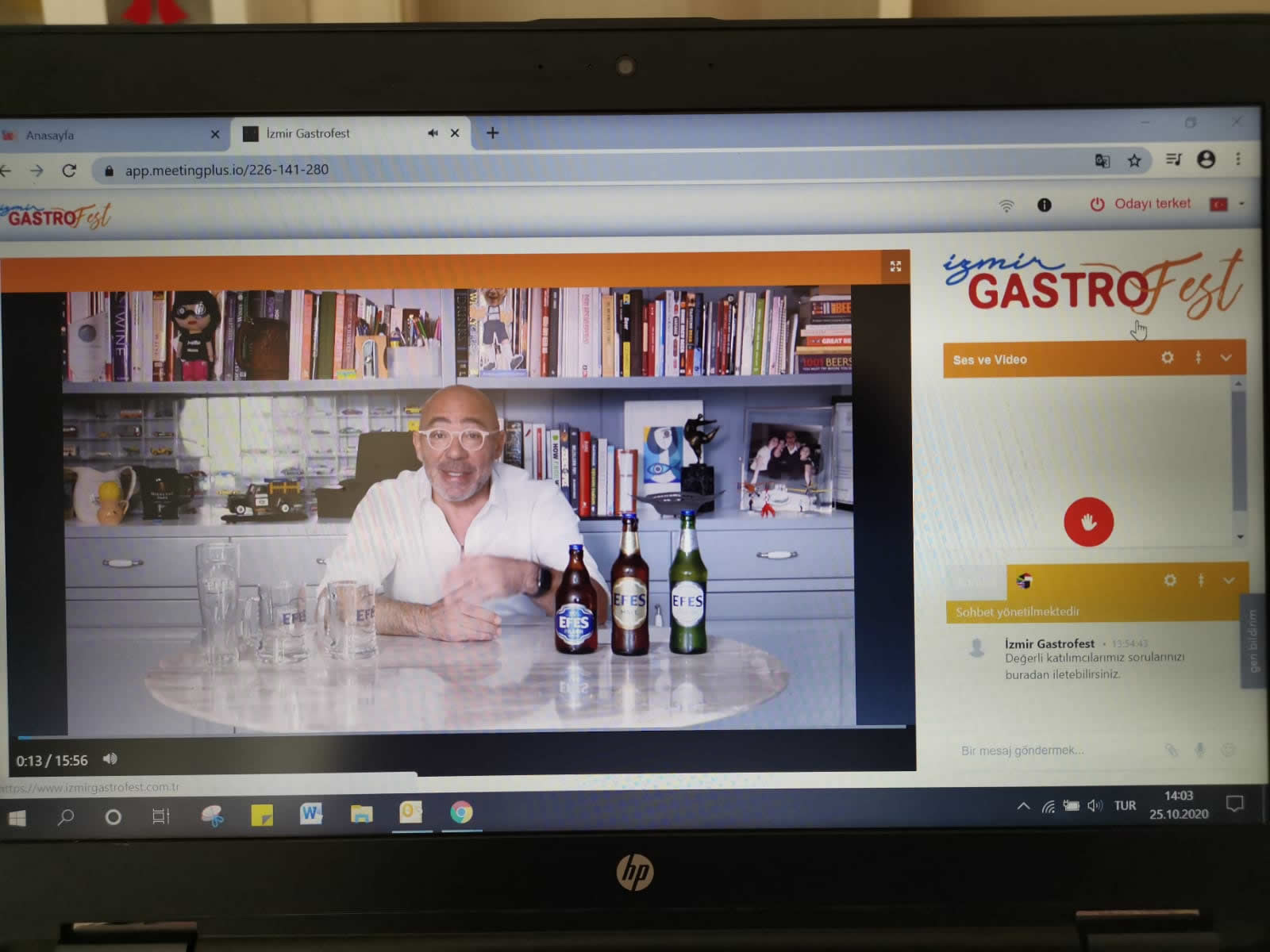Click the translate page icon
This screenshot has height=952, width=1270.
pos(1102,161)
